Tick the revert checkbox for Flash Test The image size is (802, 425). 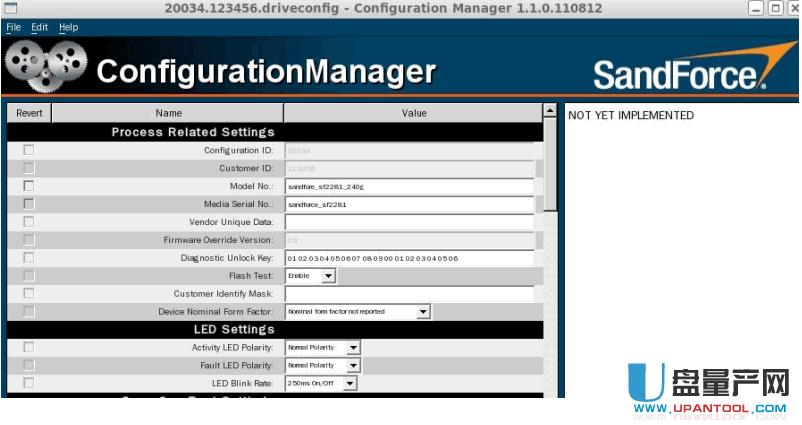pos(29,275)
